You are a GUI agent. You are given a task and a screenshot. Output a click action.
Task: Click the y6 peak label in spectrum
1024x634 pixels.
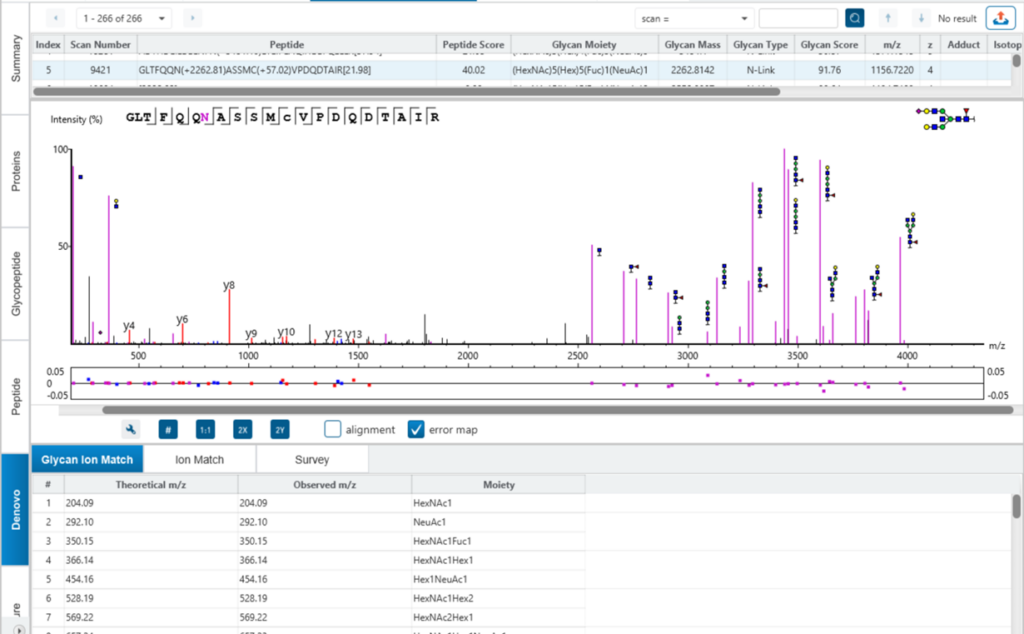coord(182,319)
